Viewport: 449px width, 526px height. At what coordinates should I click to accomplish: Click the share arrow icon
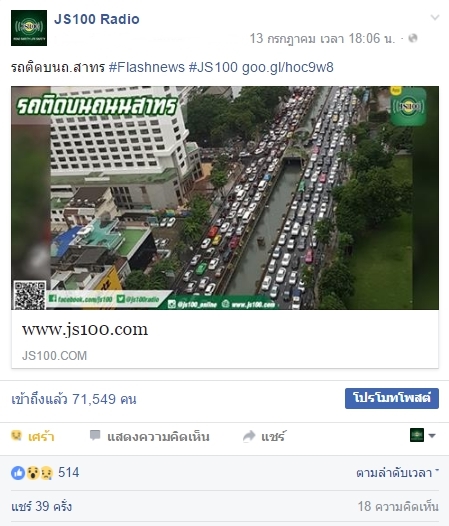(x=249, y=436)
